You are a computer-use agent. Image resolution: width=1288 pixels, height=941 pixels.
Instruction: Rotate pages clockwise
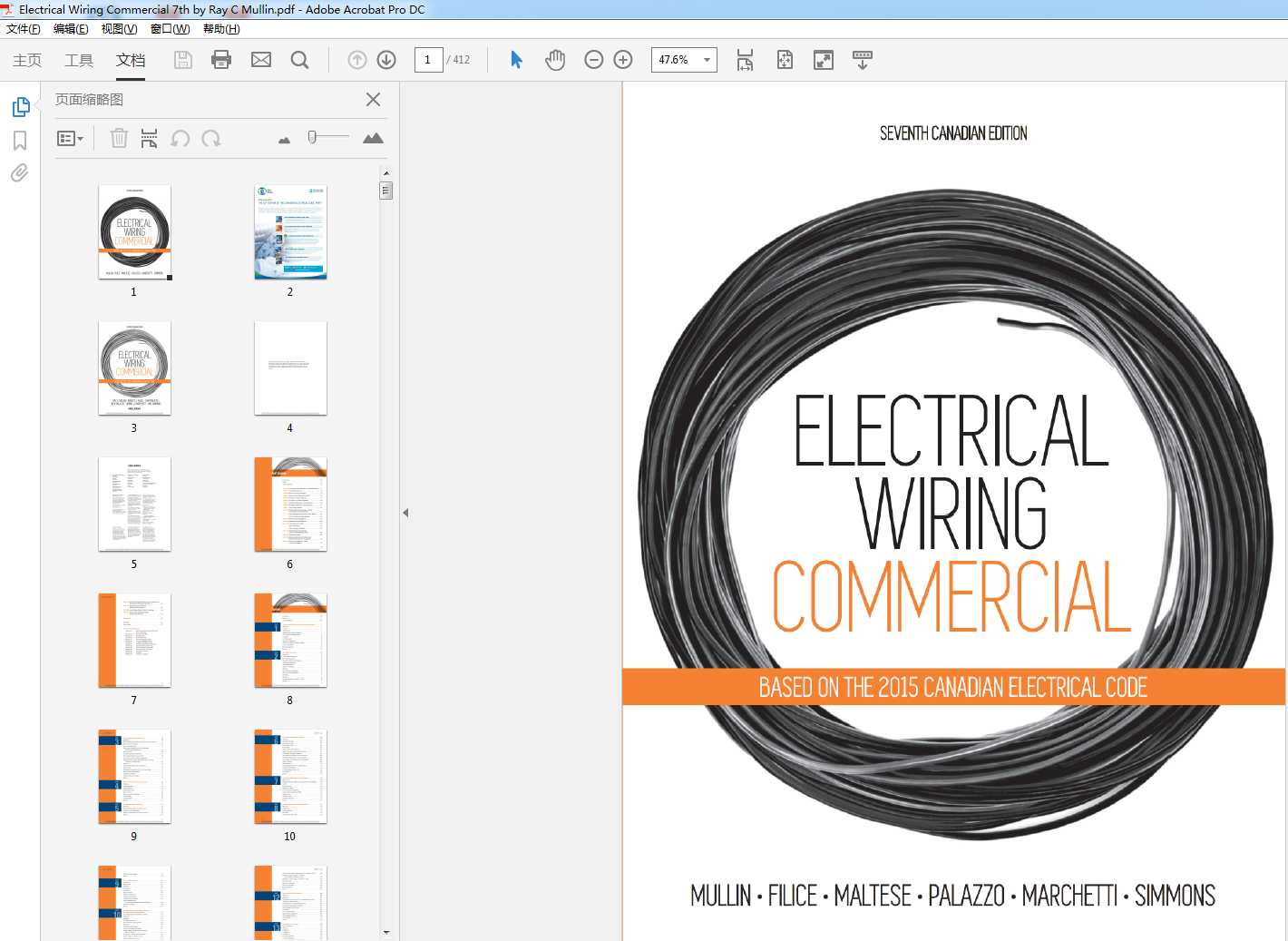tap(211, 138)
